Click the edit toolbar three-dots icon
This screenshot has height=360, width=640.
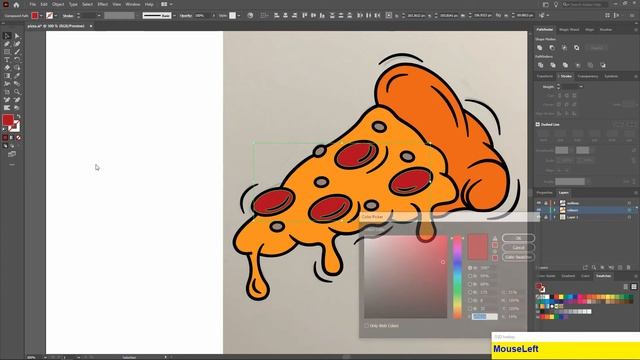click(12, 164)
